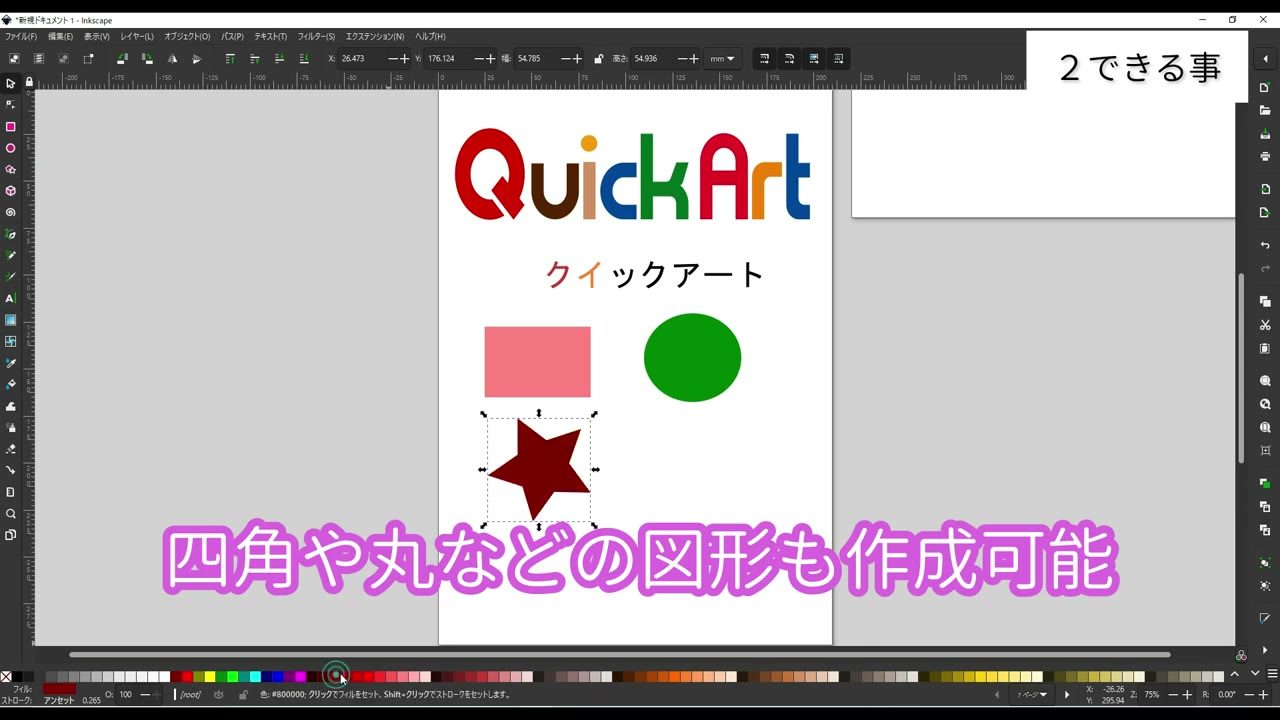
Task: Toggle layer visibility eye in status bar
Action: coord(219,694)
